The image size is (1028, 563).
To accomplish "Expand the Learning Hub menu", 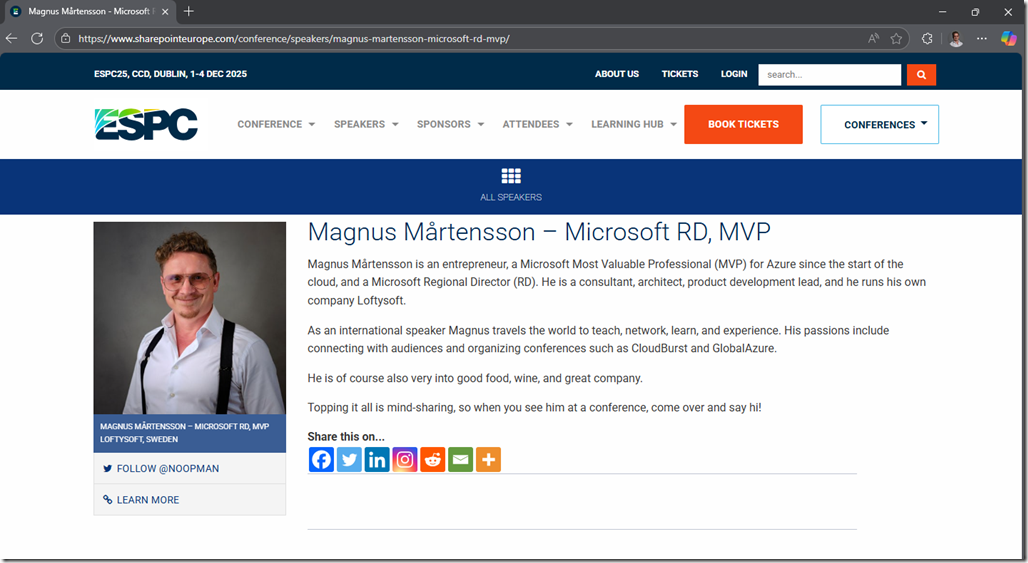I will 633,124.
